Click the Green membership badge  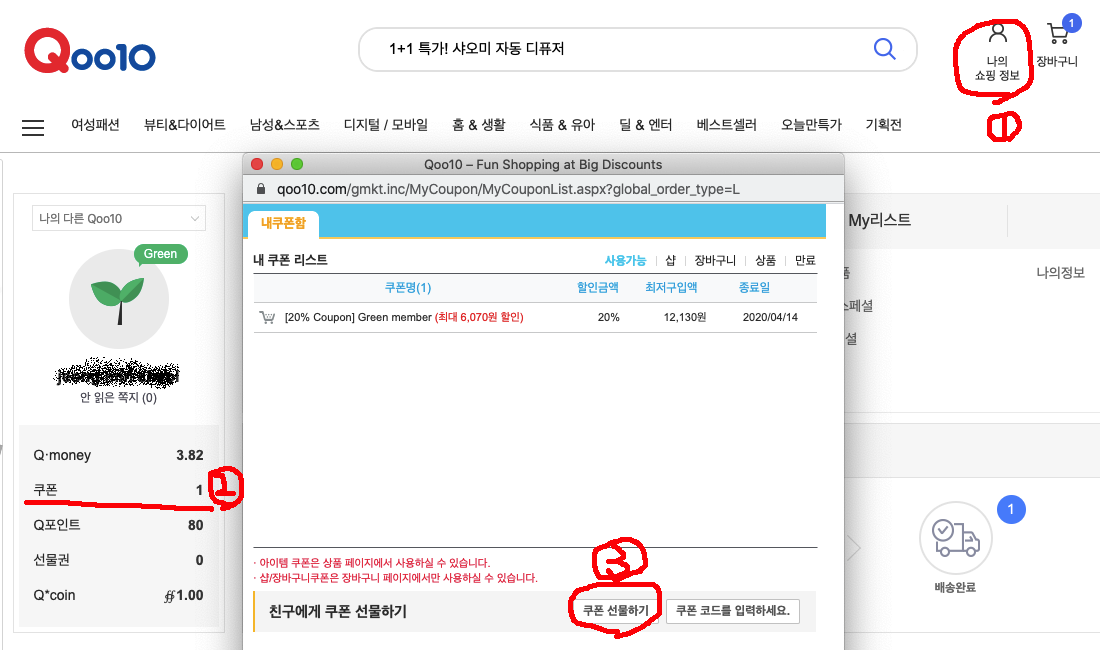[x=161, y=254]
